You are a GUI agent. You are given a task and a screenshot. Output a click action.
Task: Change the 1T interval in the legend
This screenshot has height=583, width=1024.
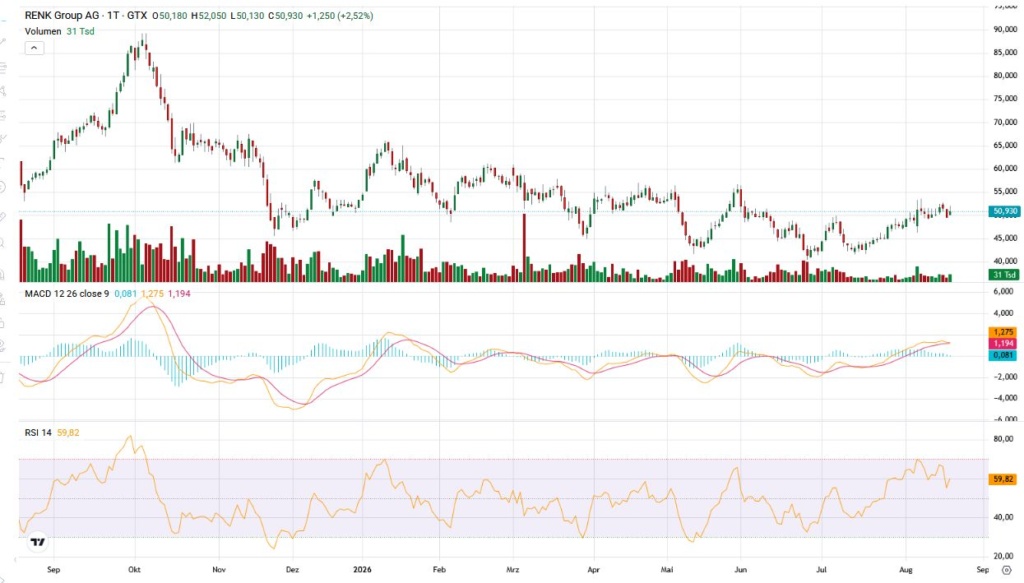coord(115,16)
